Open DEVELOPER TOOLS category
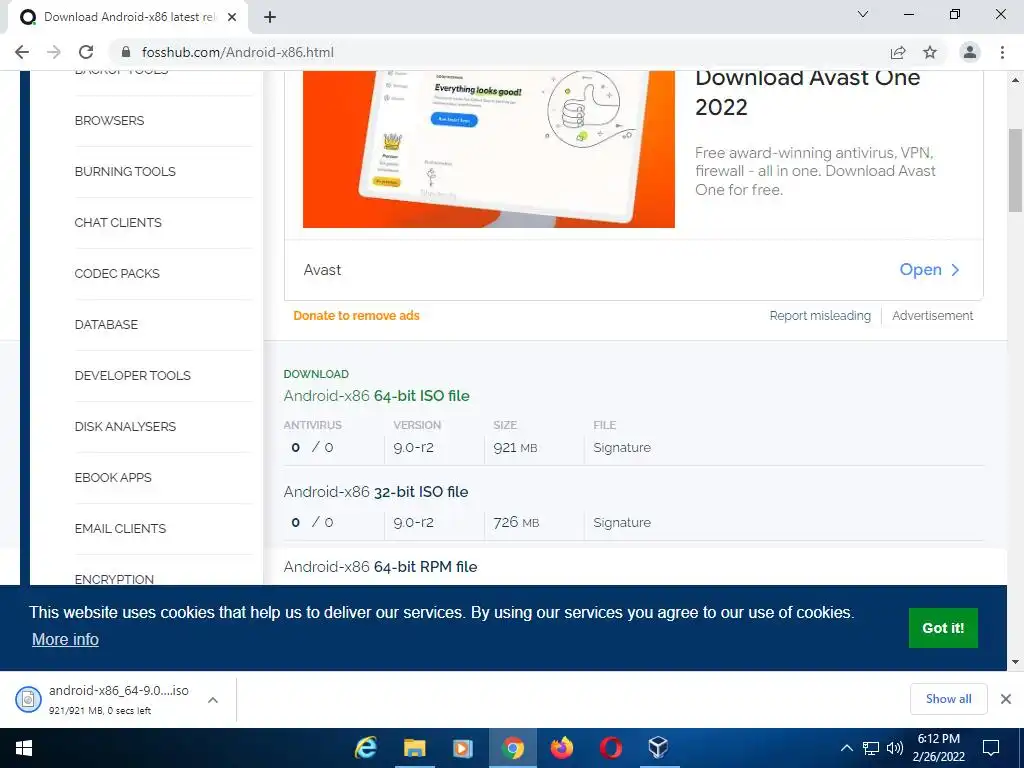The width and height of the screenshot is (1024, 768). 133,376
